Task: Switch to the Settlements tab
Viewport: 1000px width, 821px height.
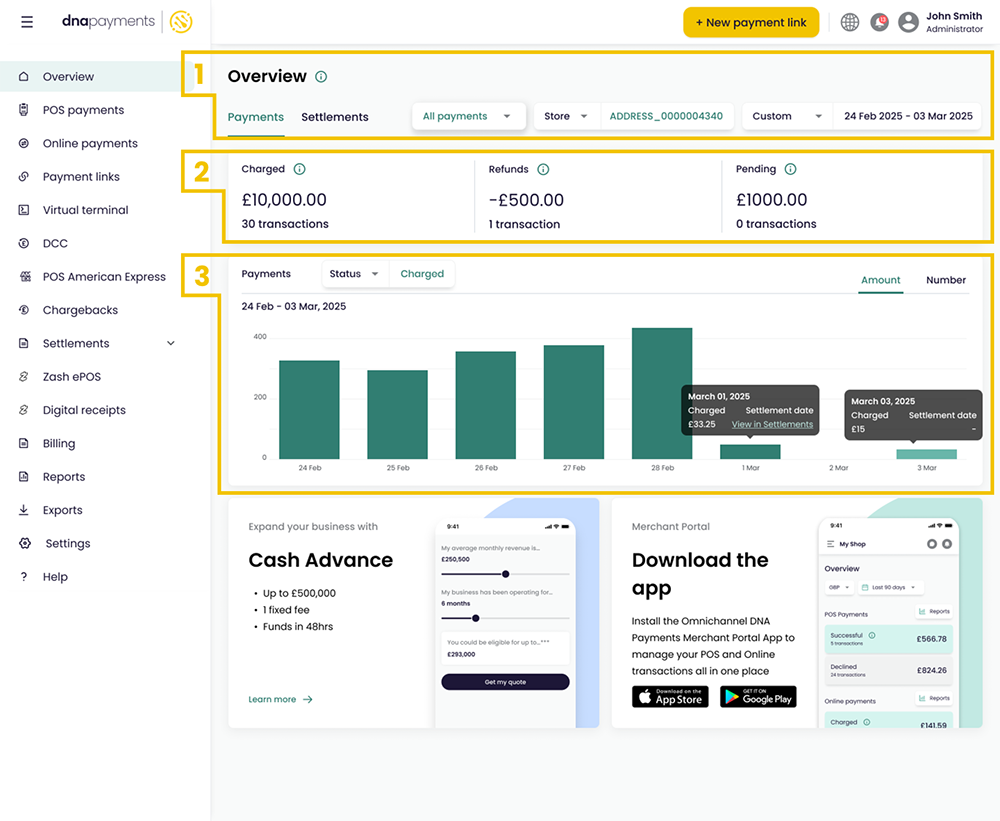Action: [335, 117]
